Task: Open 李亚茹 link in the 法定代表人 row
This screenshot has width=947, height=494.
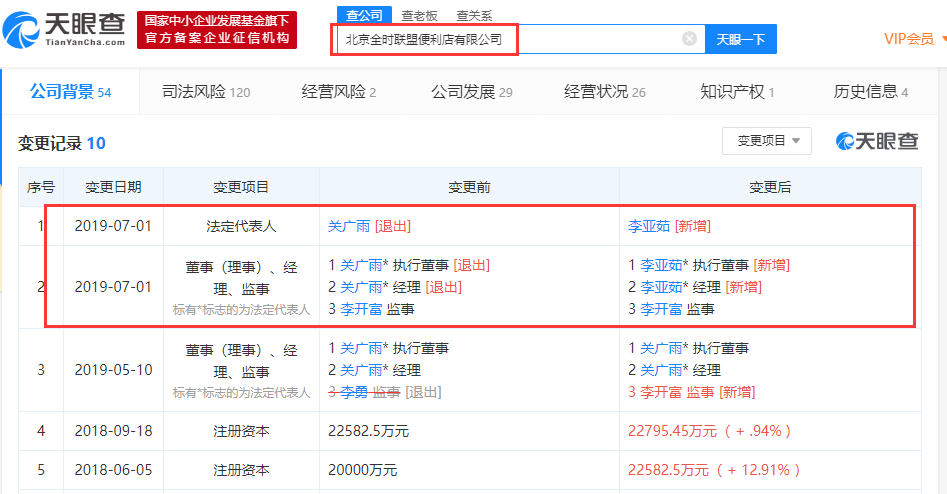Action: coord(649,226)
